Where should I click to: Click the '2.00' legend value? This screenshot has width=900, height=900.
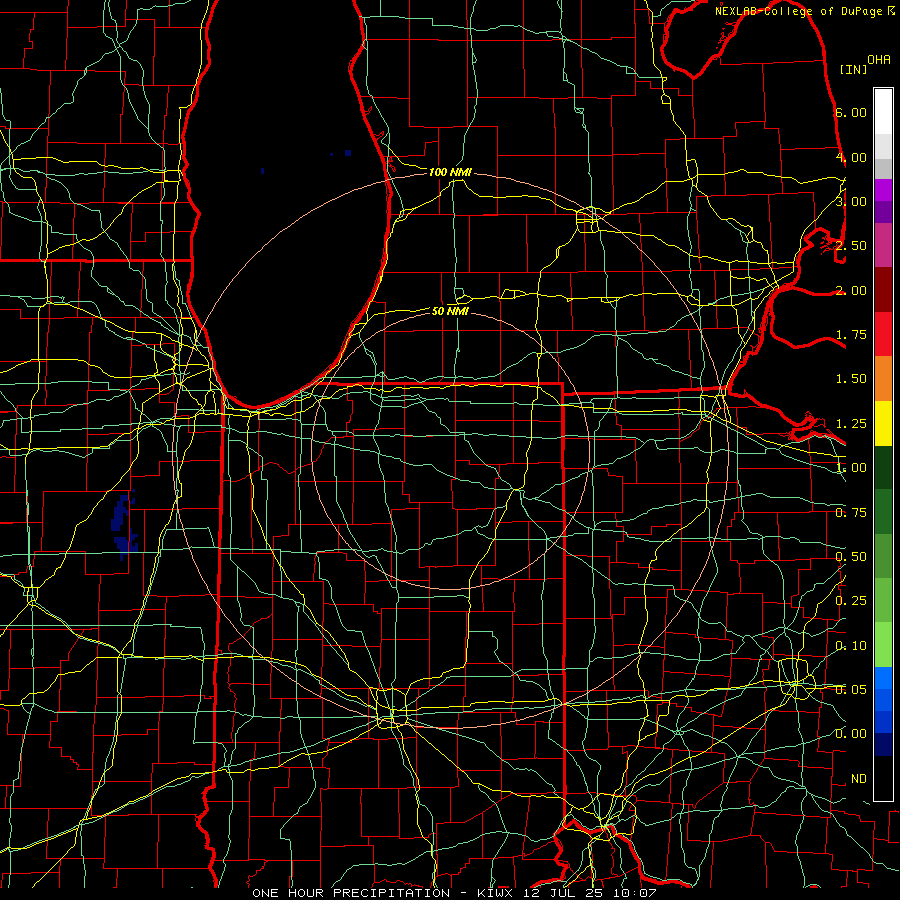coord(851,290)
